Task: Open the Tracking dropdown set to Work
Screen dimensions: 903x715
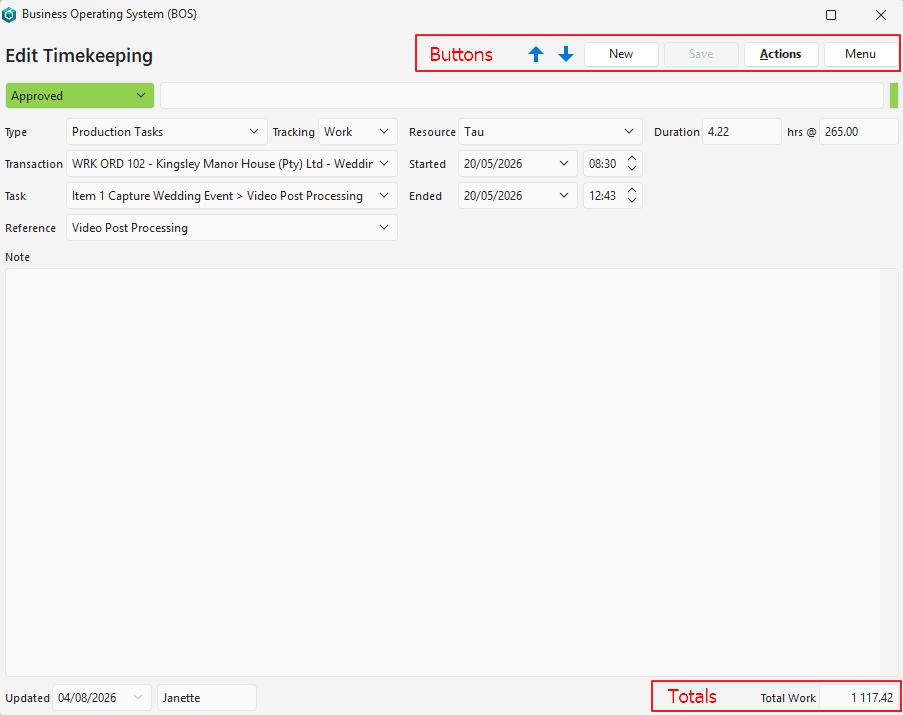Action: 358,132
